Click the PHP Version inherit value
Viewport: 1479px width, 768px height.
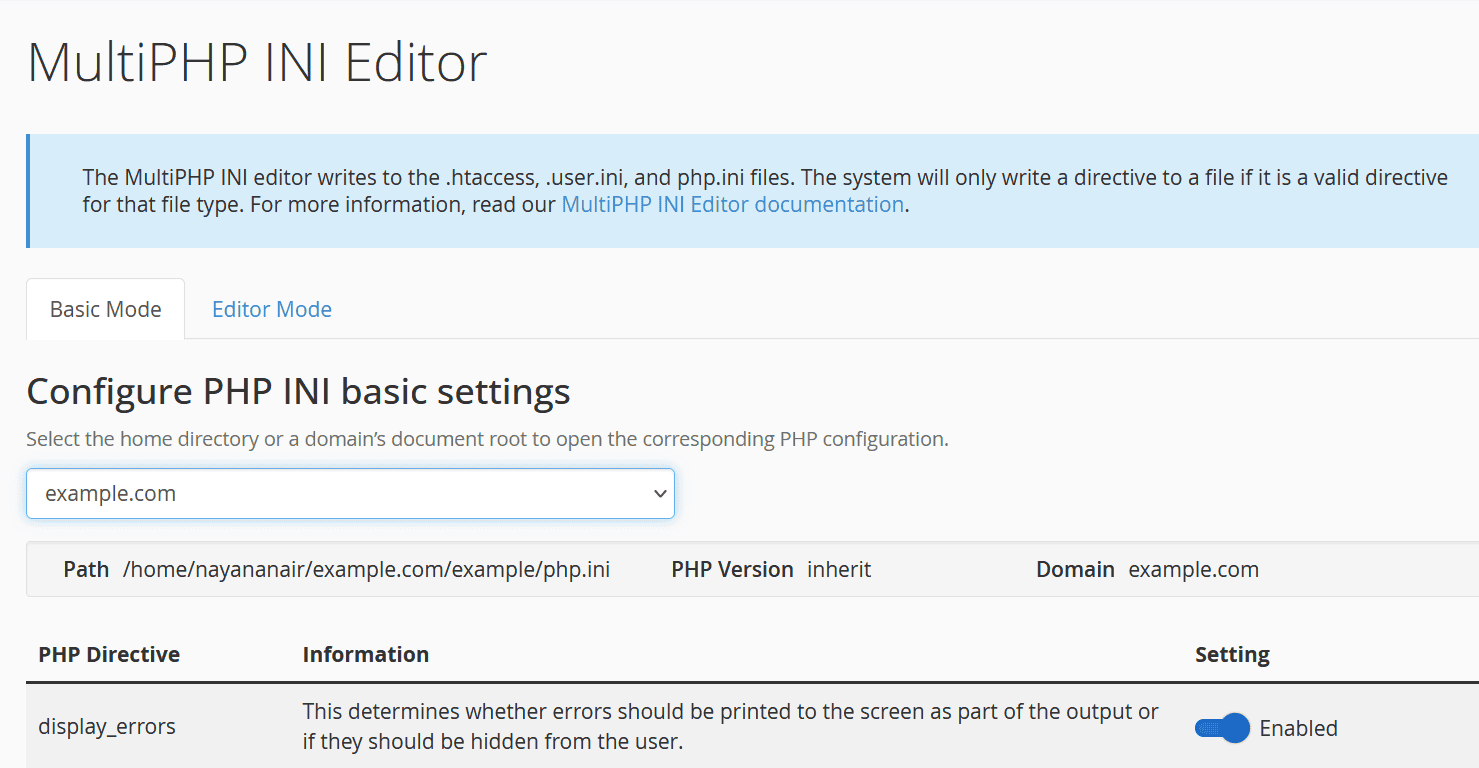coord(839,569)
